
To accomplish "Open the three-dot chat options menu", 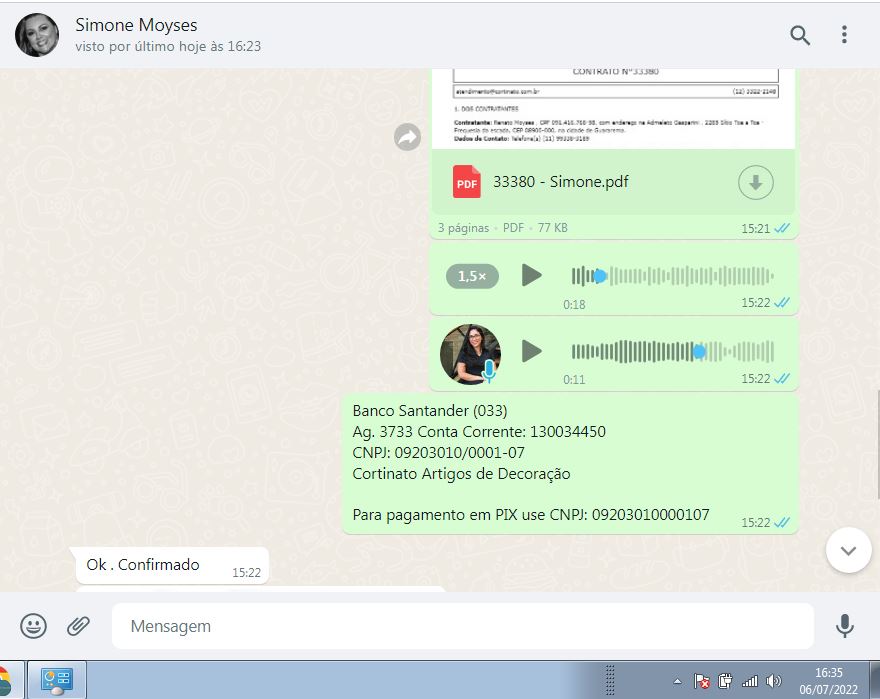I will point(844,35).
